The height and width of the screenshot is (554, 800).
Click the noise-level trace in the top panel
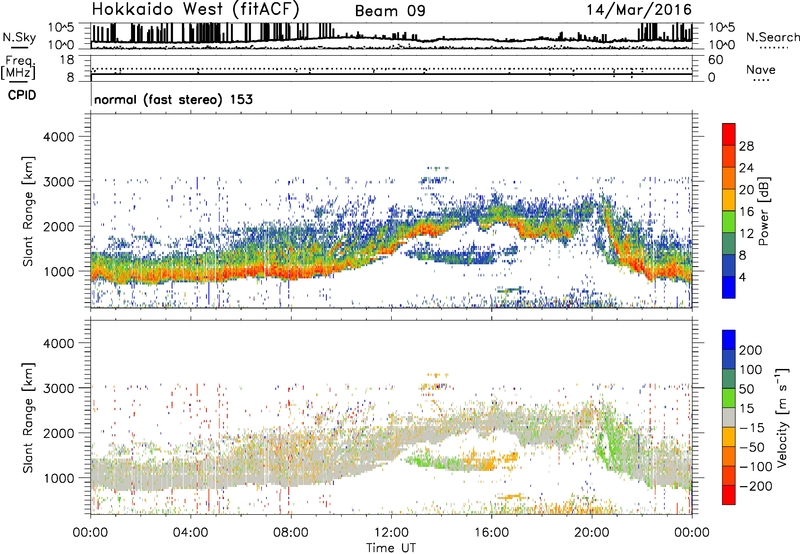tap(391, 37)
